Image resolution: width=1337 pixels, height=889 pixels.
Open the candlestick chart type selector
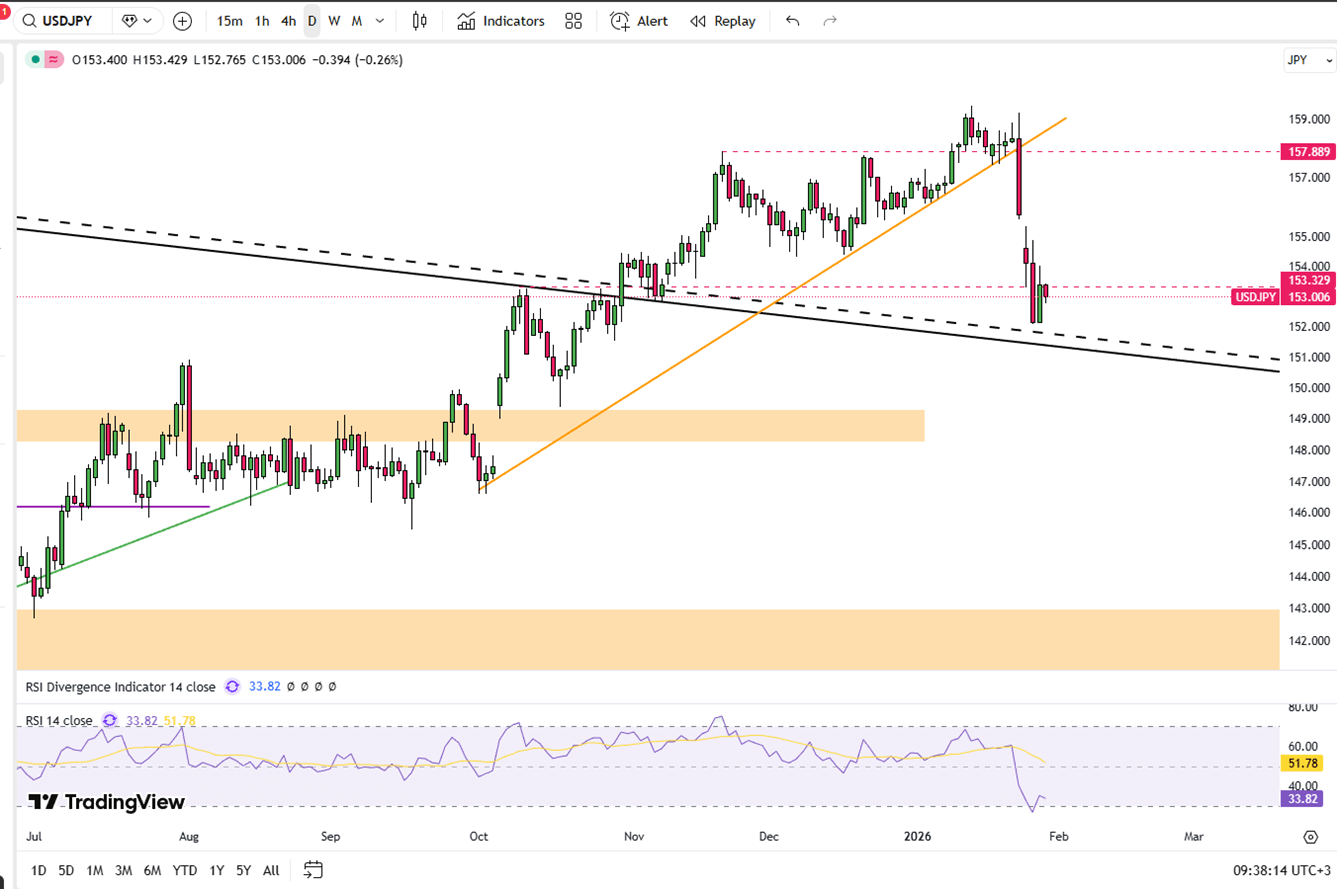click(x=420, y=21)
